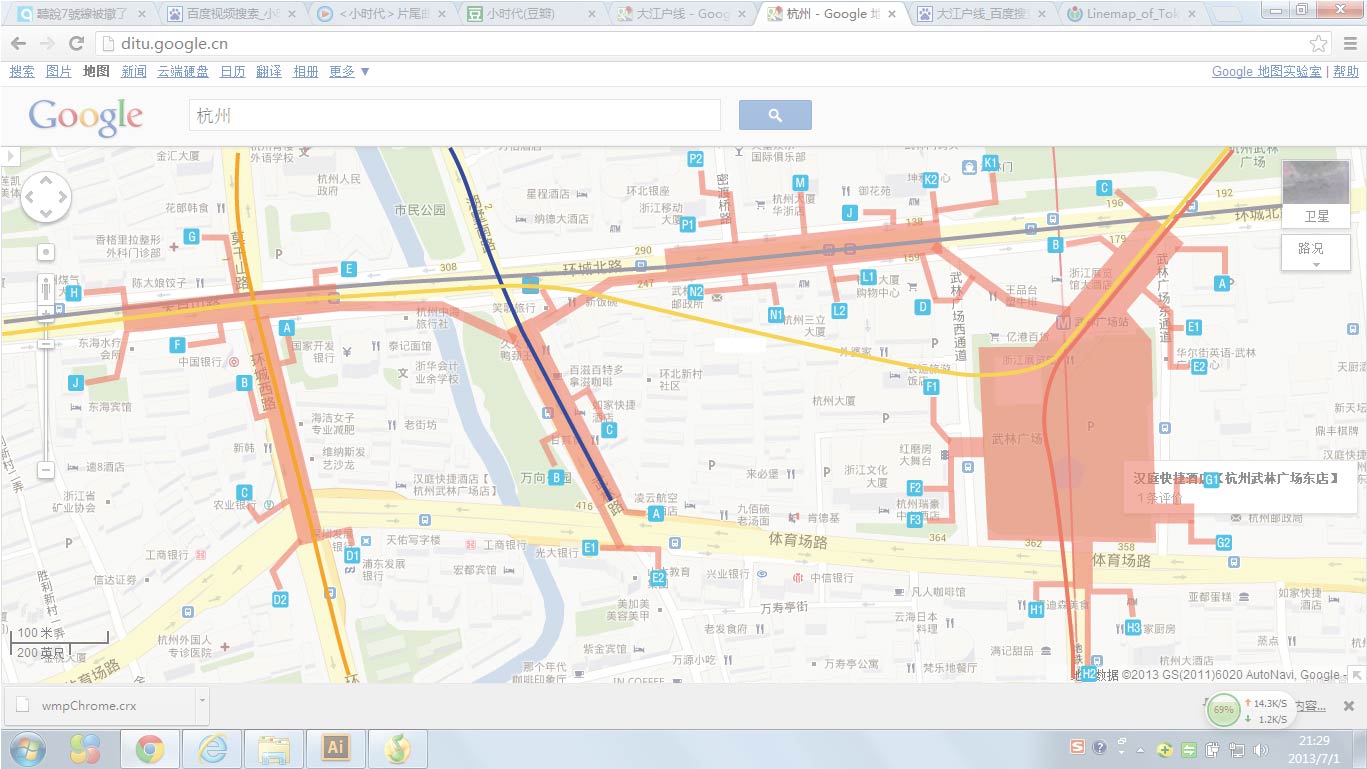Click the zoom in plus button
The height and width of the screenshot is (769, 1367).
point(46,313)
